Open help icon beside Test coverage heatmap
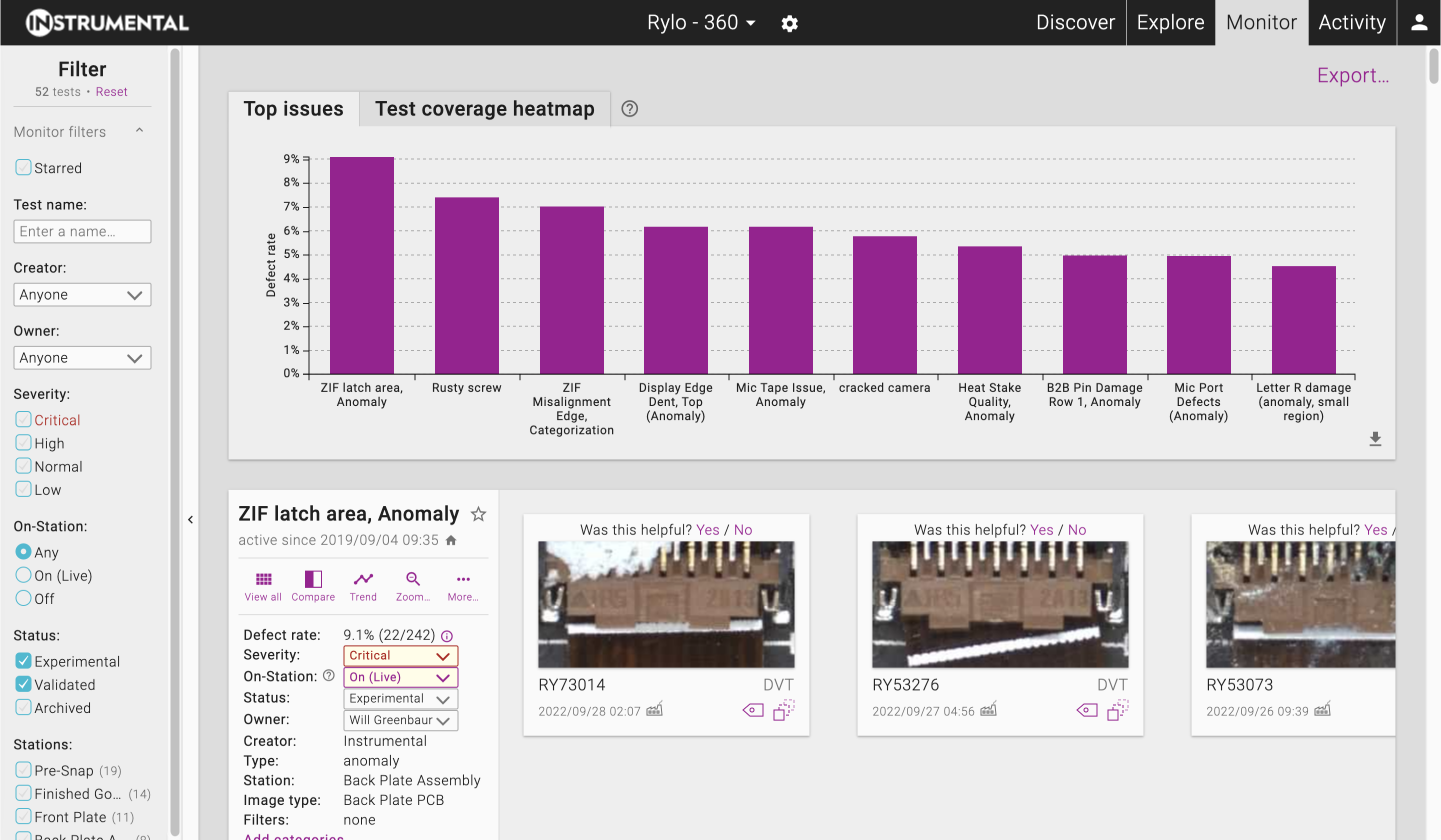 coord(629,109)
